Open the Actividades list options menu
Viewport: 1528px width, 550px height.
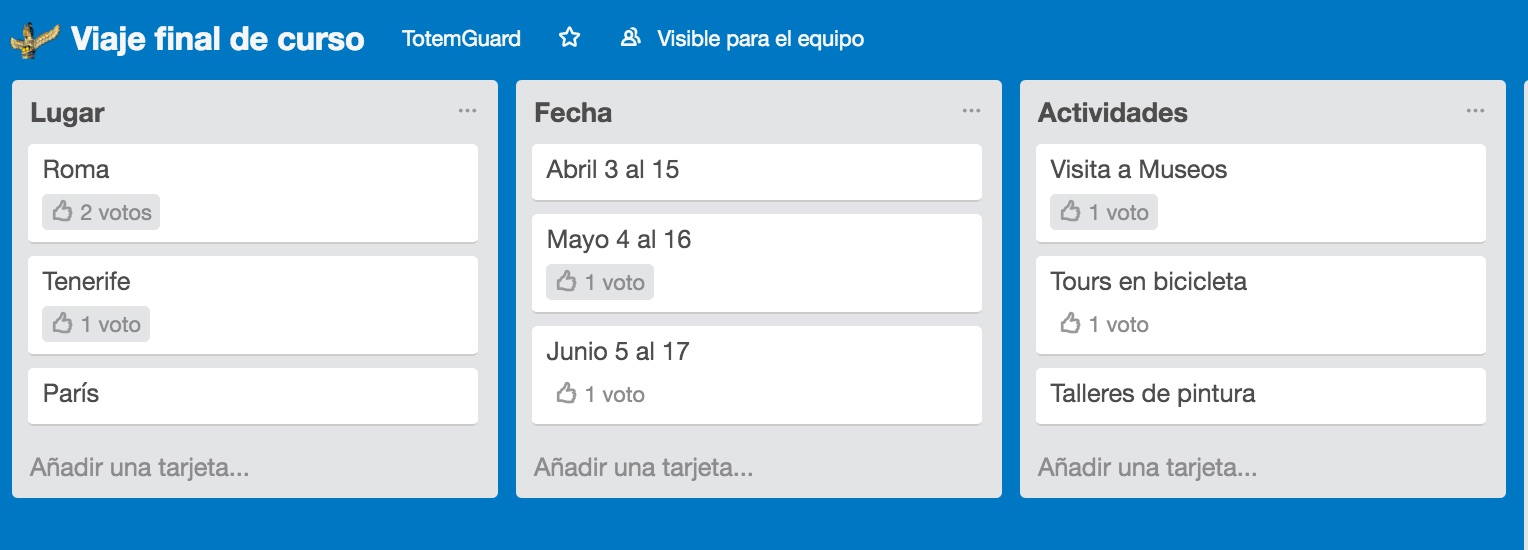click(1475, 111)
